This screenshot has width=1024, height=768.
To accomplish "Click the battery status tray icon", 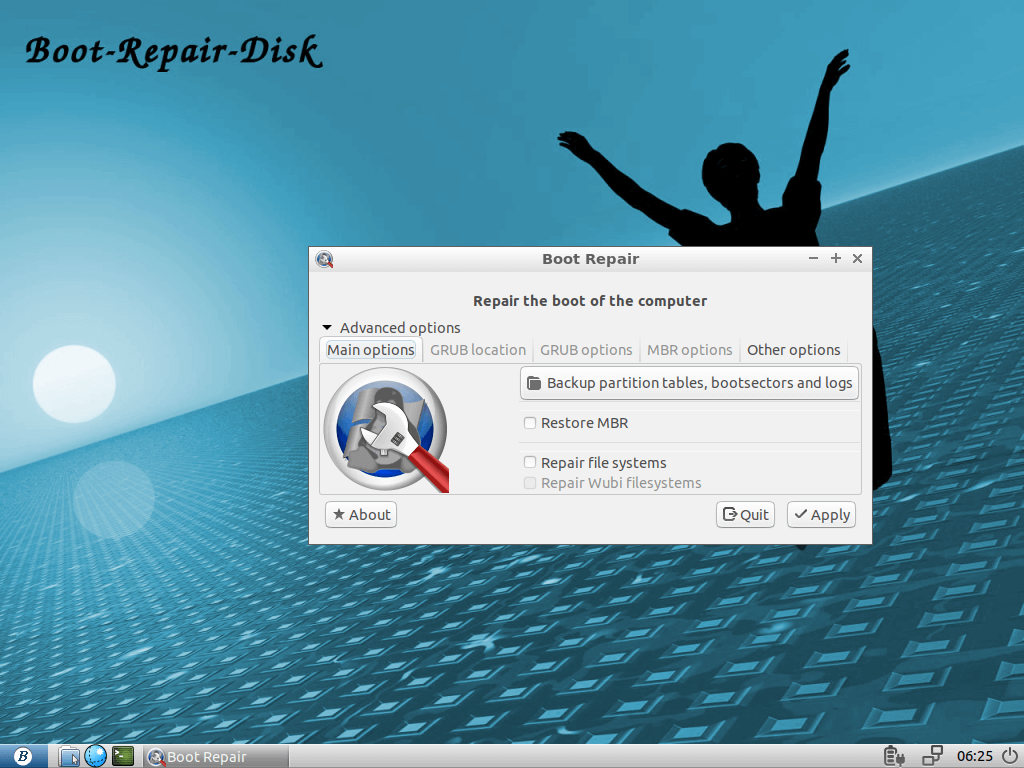I will (x=894, y=756).
